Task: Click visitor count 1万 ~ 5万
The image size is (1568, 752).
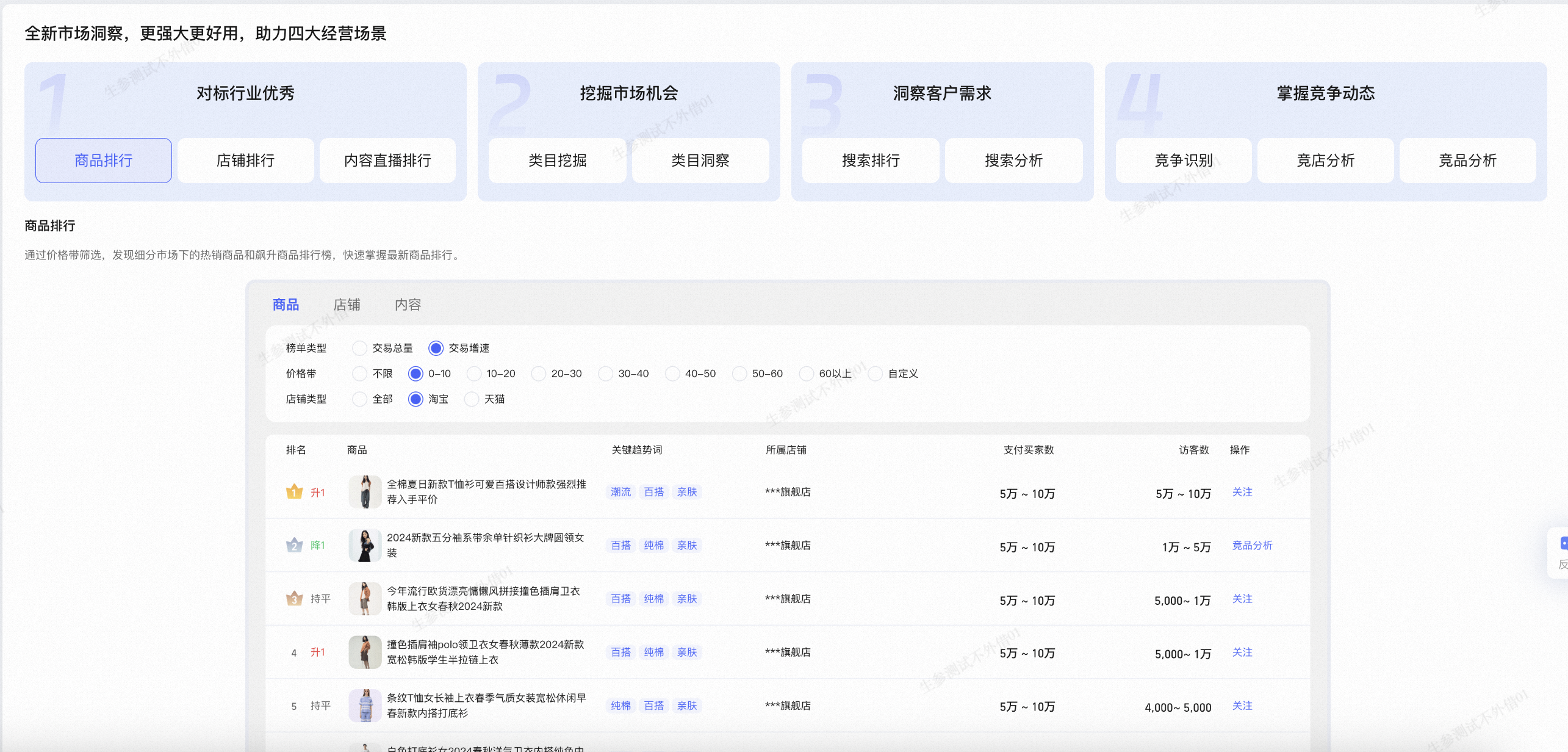Action: tap(1187, 547)
